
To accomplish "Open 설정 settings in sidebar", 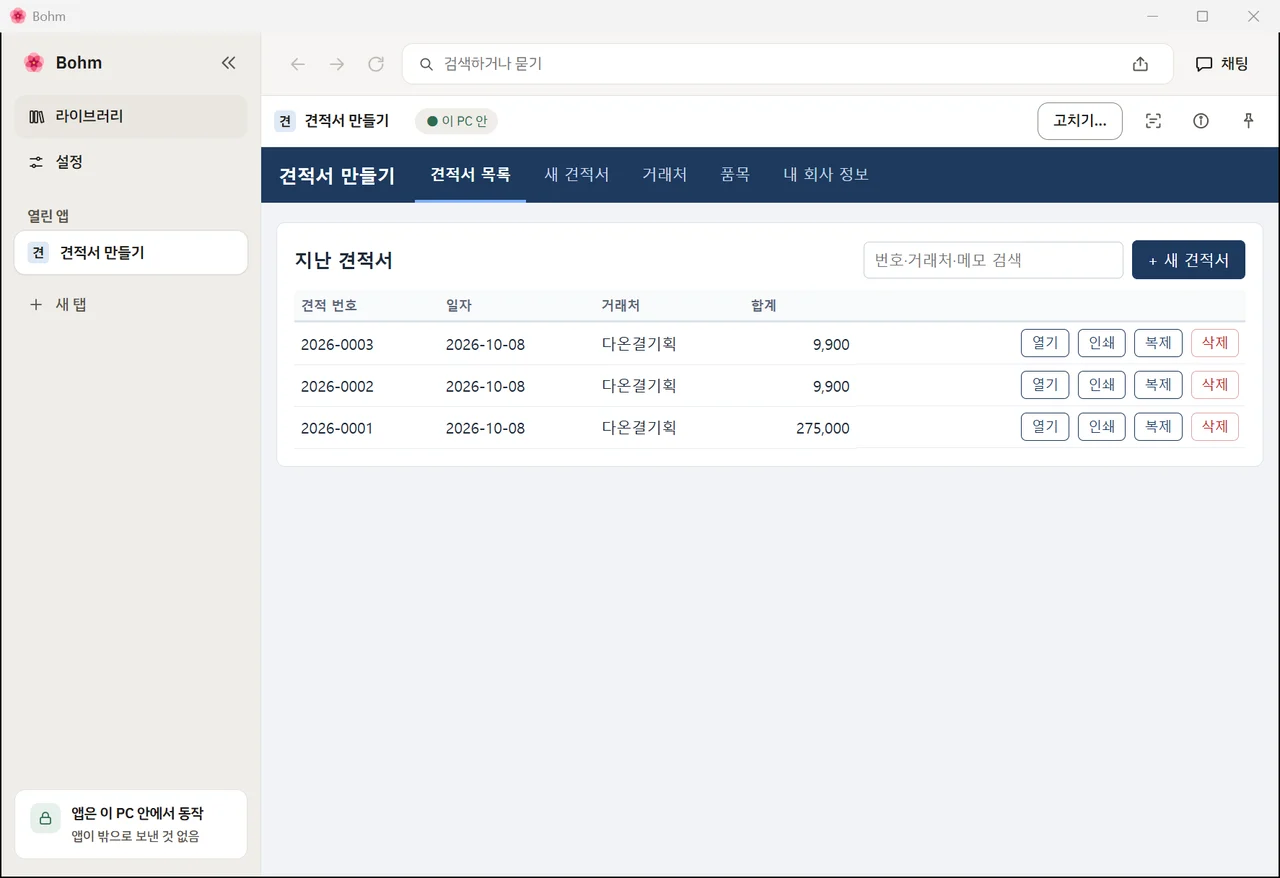I will point(131,162).
